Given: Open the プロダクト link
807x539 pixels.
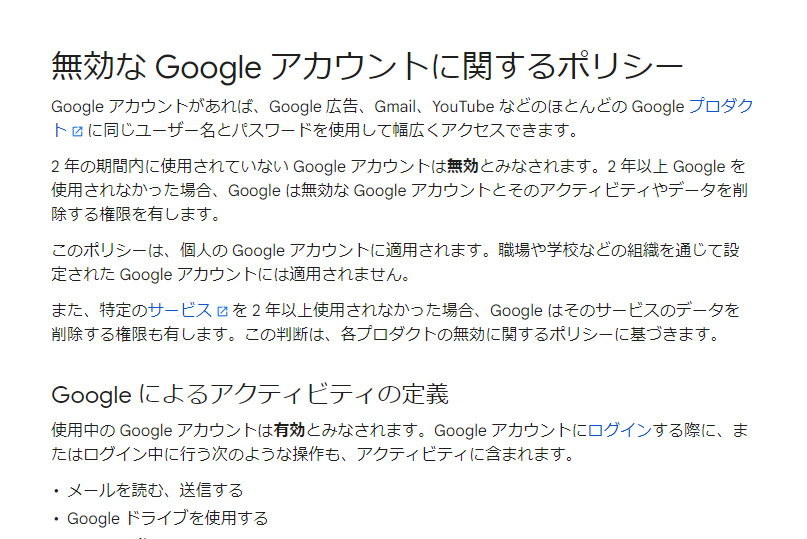Looking at the screenshot, I should [719, 106].
